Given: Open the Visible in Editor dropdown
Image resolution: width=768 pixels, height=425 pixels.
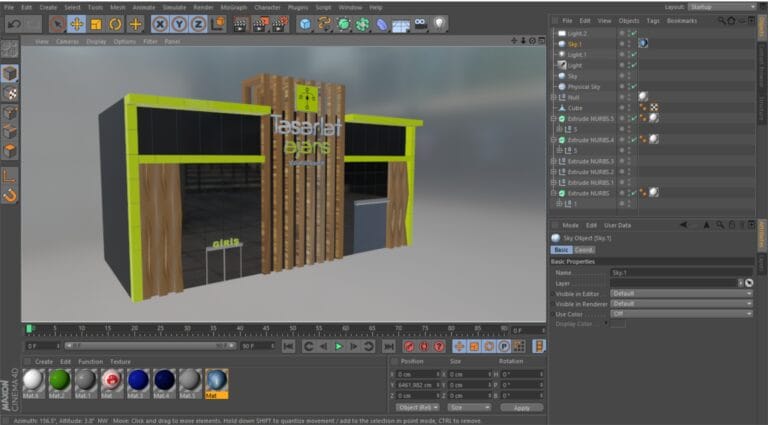Looking at the screenshot, I should pyautogui.click(x=681, y=293).
